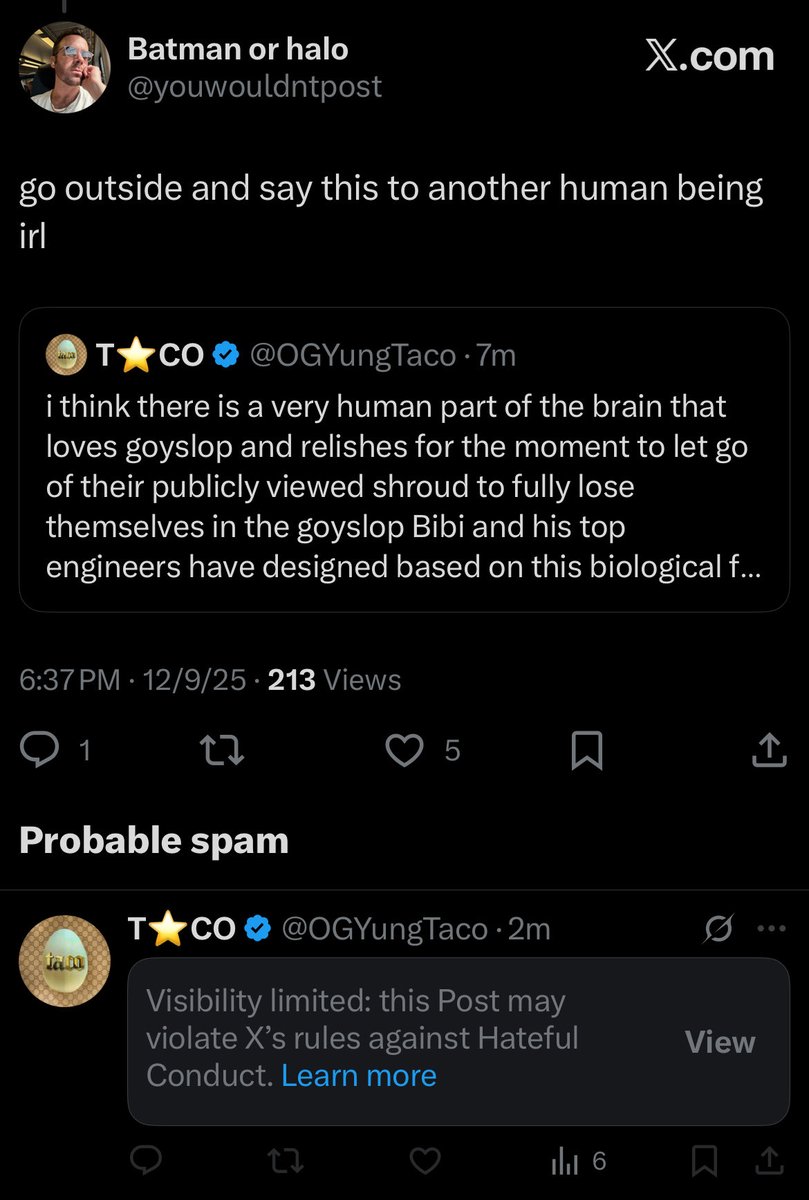Bookmark the main post
Image resolution: width=809 pixels, height=1200 pixels.
[585, 751]
